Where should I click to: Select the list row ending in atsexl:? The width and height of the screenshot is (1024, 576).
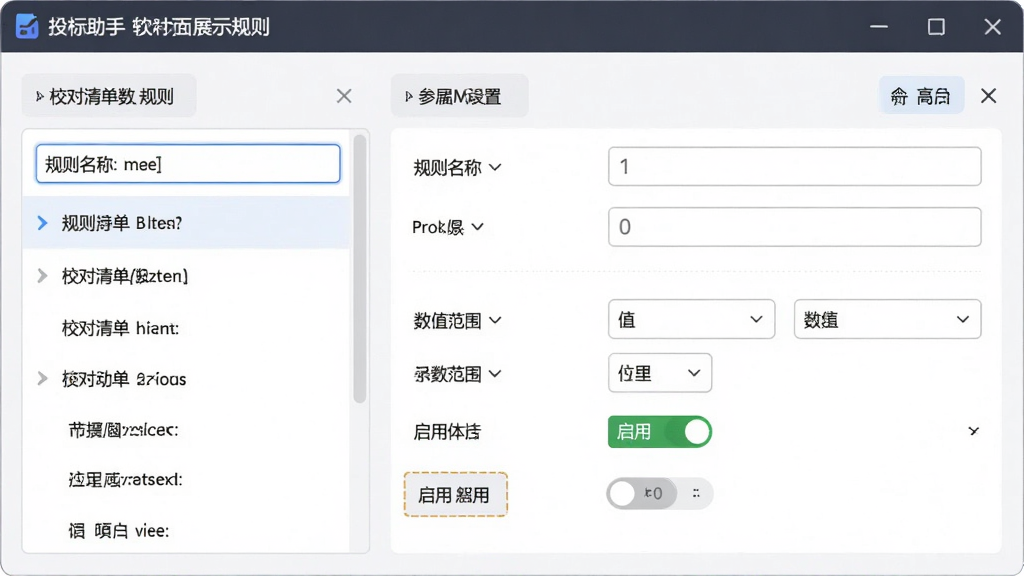(x=186, y=480)
